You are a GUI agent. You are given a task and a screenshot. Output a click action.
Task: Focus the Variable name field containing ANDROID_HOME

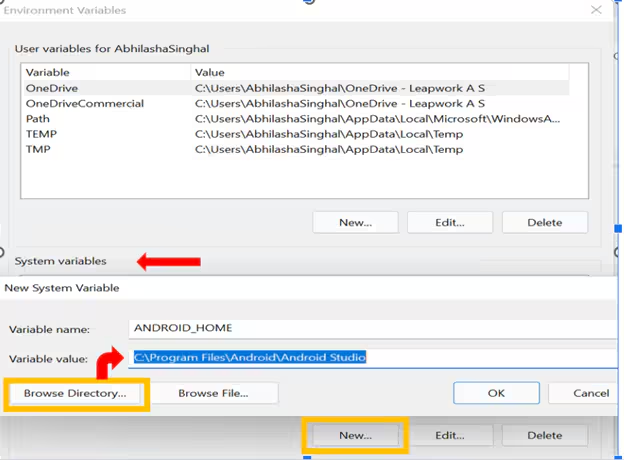click(x=370, y=328)
